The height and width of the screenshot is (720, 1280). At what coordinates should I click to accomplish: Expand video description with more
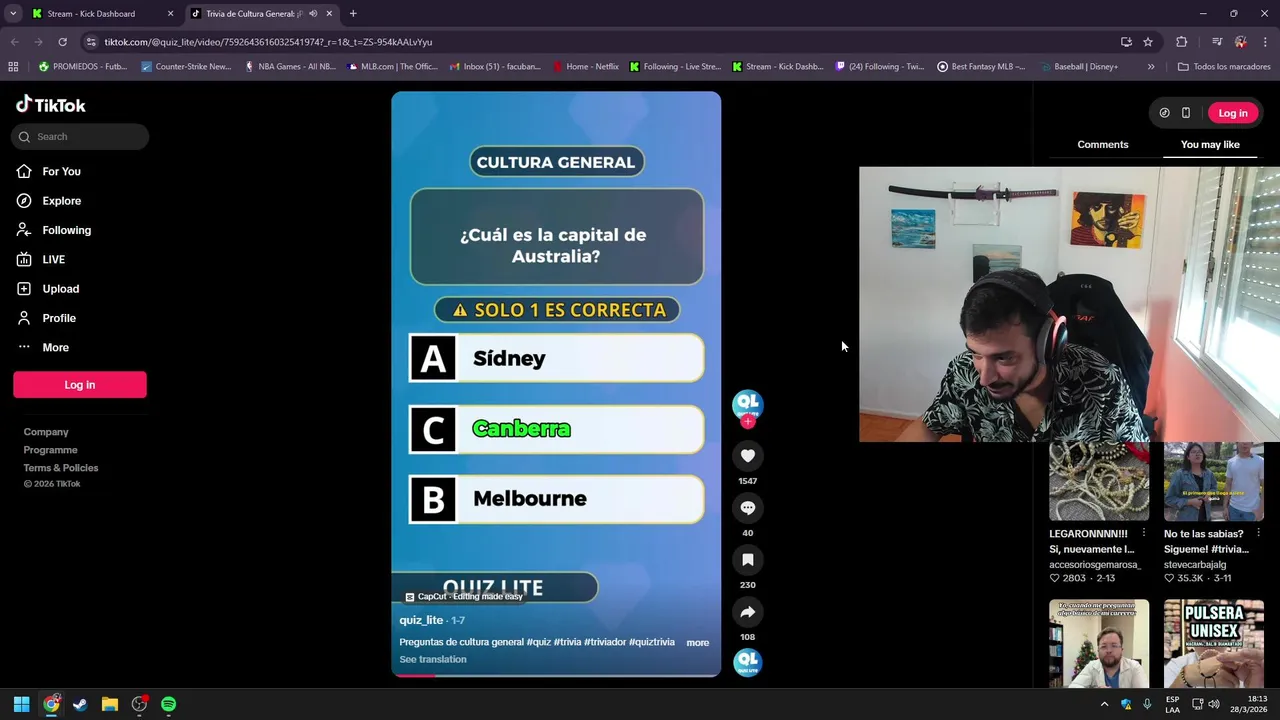pos(698,643)
